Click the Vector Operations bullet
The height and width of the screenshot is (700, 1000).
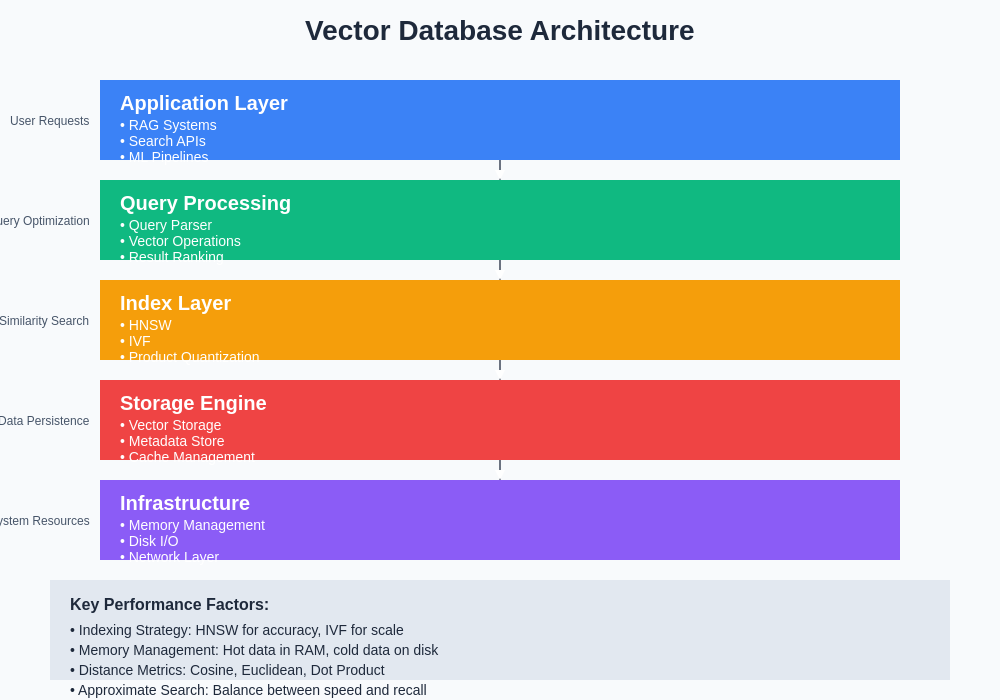[184, 241]
